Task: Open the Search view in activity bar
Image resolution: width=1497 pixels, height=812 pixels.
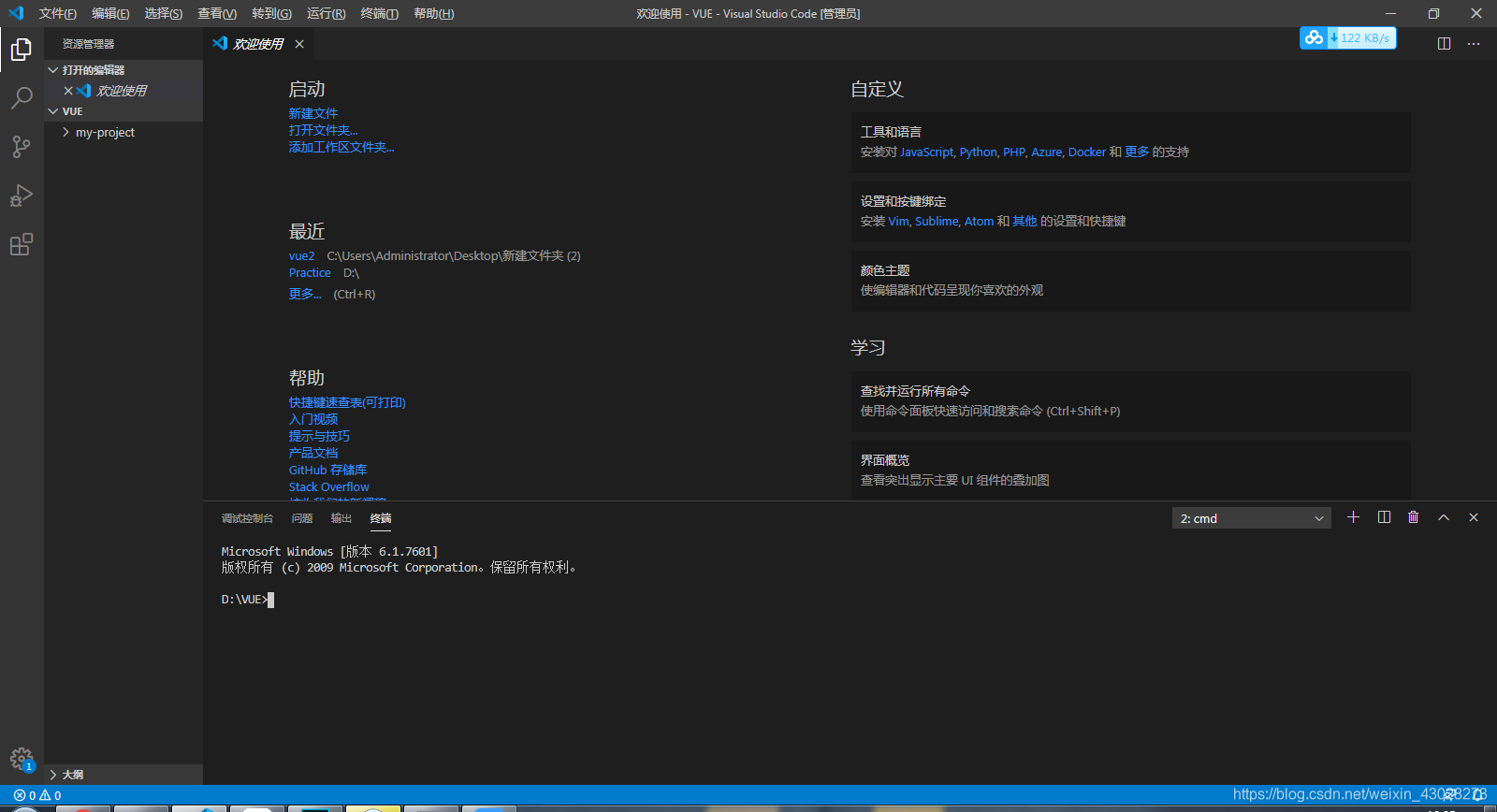Action: [22, 97]
